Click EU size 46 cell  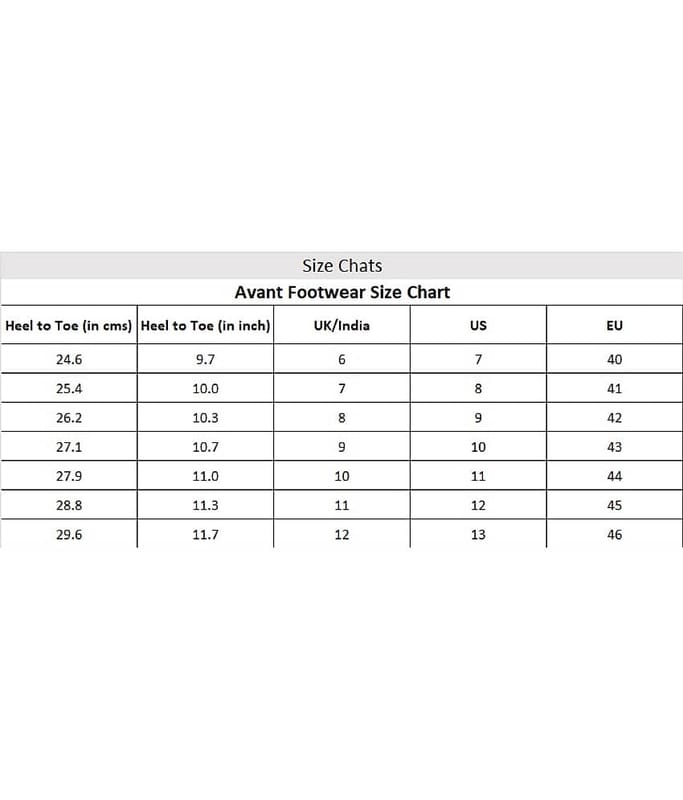(614, 534)
